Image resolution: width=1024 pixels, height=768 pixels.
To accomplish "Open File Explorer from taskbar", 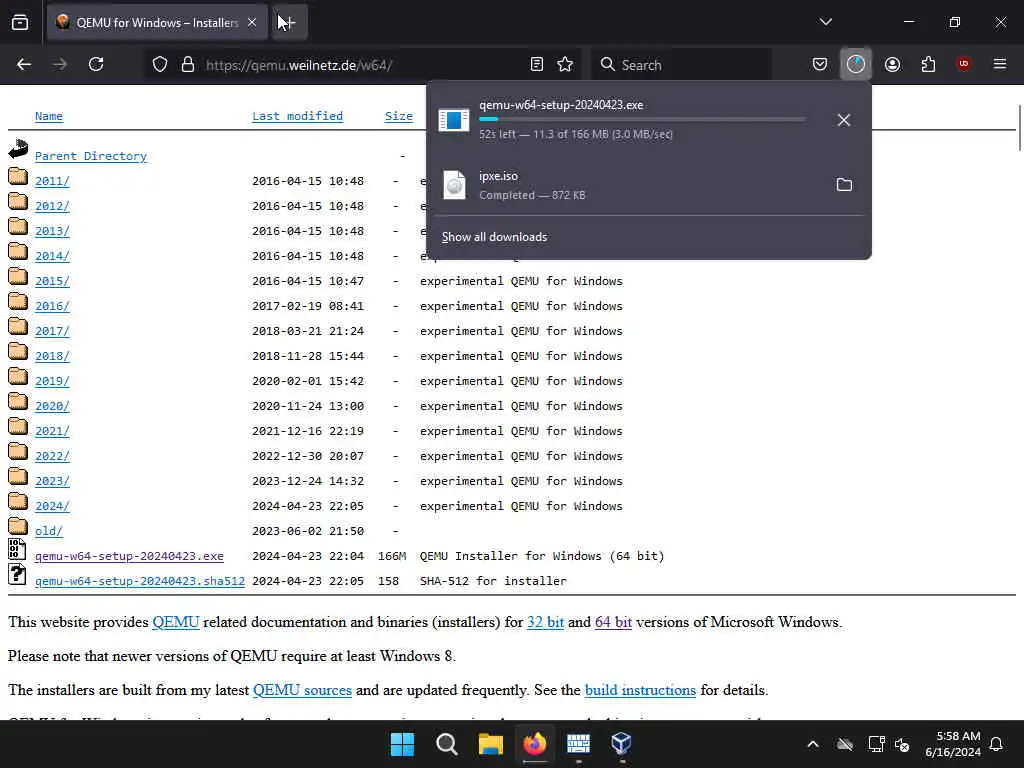I will (x=490, y=744).
